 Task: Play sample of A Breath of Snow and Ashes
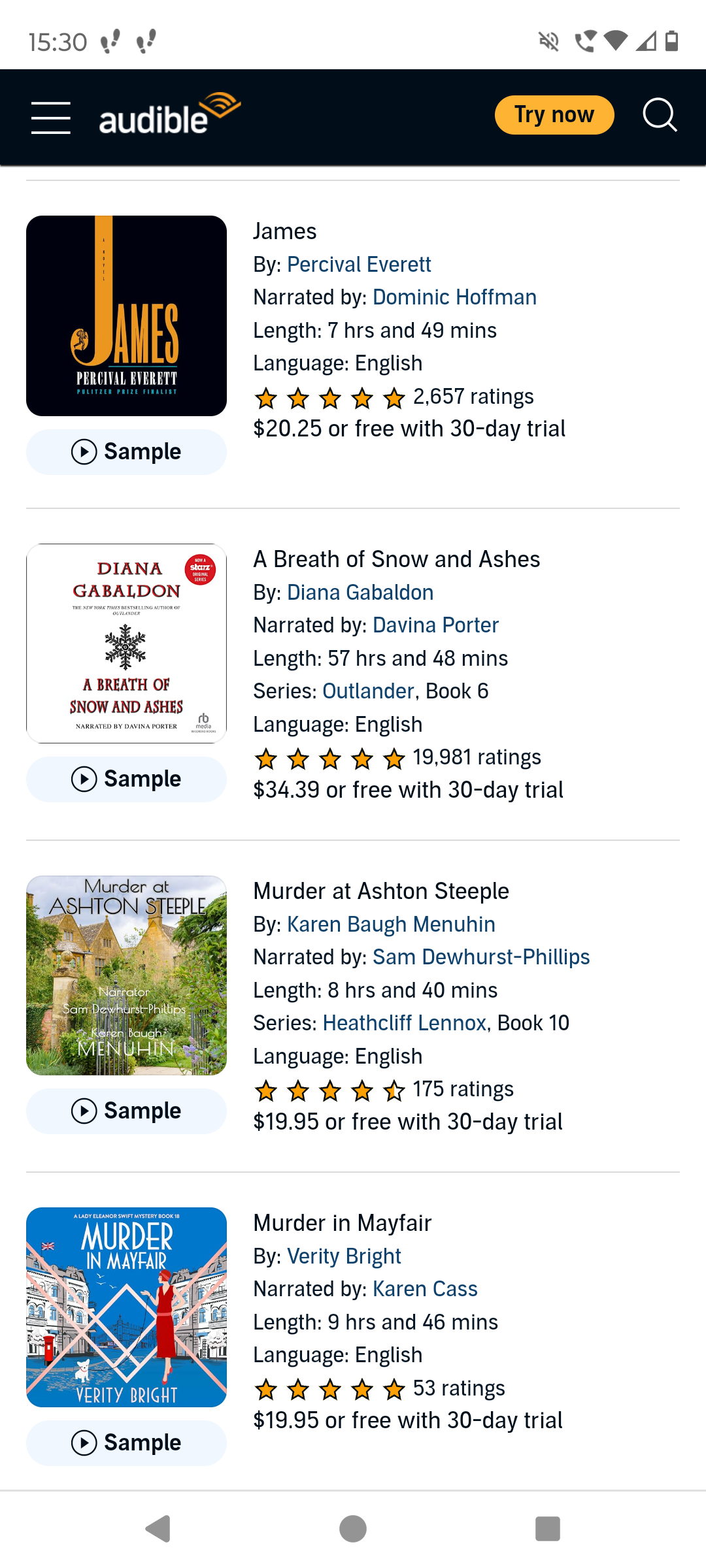click(x=126, y=779)
